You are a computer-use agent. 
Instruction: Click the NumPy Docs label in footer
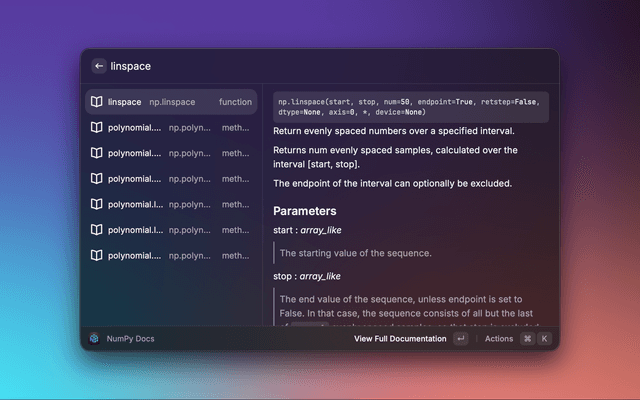tap(131, 339)
